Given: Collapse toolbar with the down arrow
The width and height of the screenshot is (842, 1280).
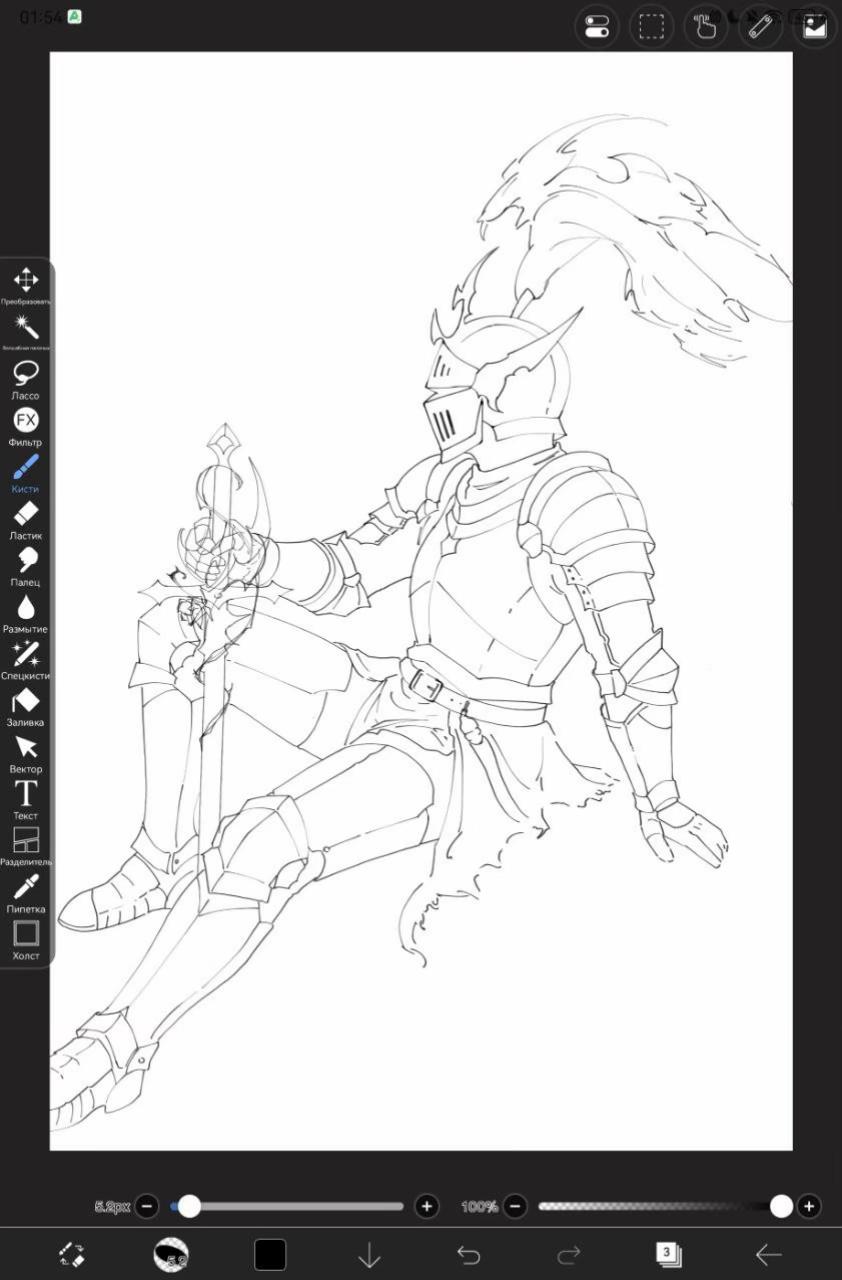Looking at the screenshot, I should [369, 1254].
